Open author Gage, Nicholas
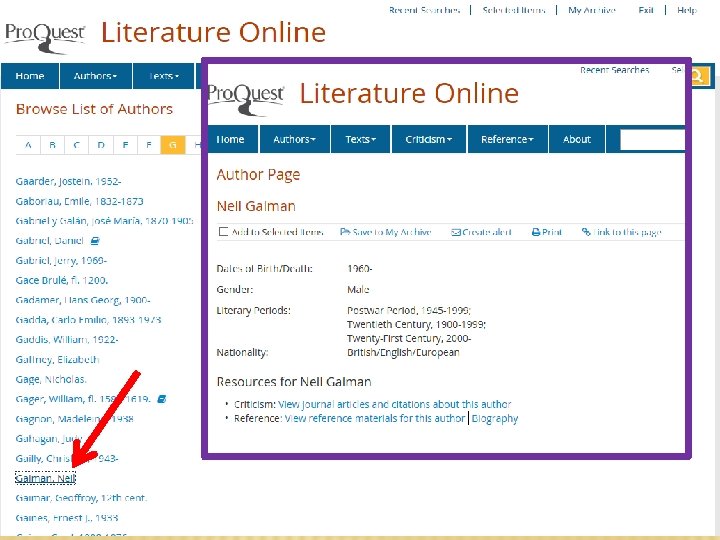The image size is (720, 540). tap(51, 379)
